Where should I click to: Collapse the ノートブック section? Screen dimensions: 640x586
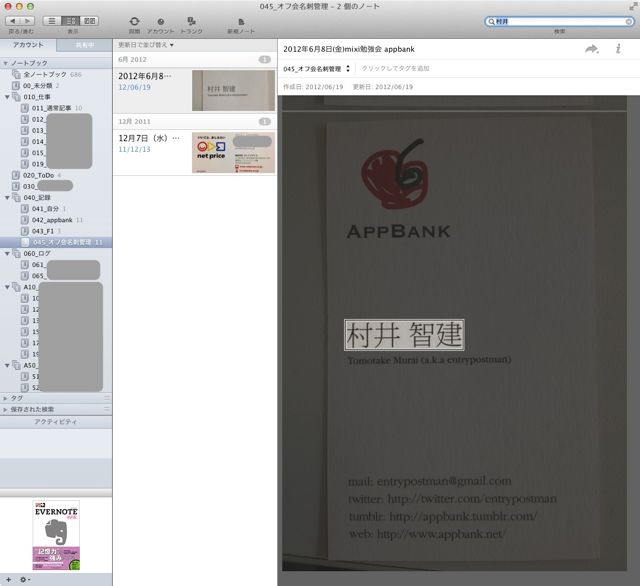point(5,63)
